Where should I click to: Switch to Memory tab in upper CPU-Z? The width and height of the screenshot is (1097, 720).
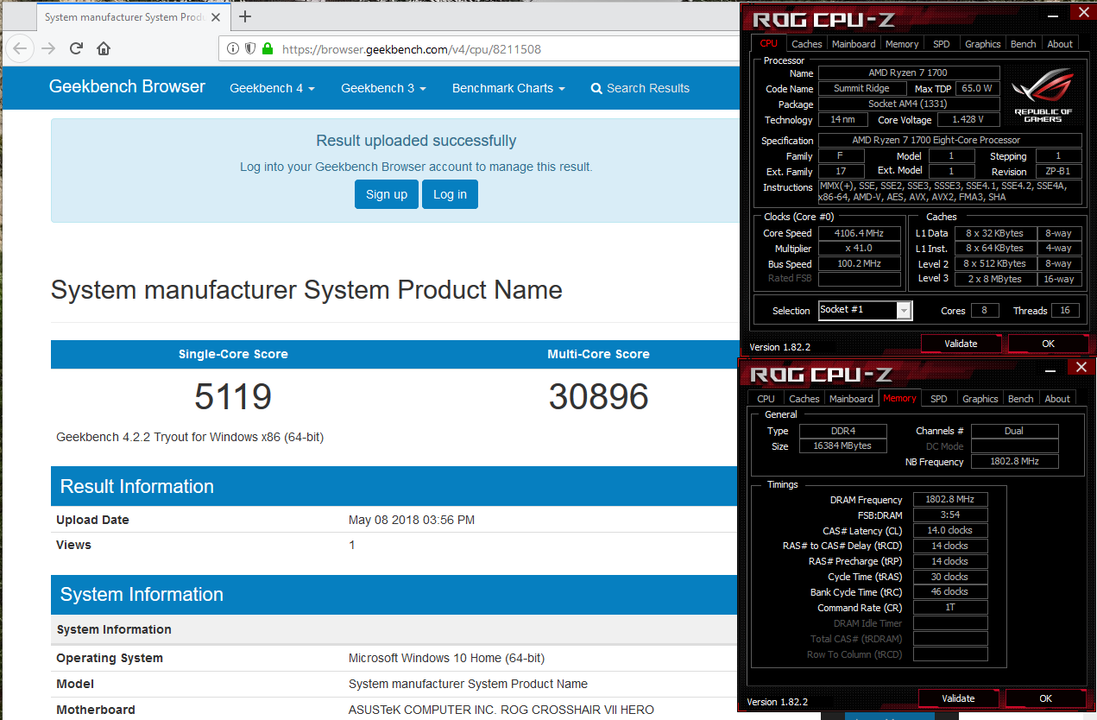click(x=902, y=43)
